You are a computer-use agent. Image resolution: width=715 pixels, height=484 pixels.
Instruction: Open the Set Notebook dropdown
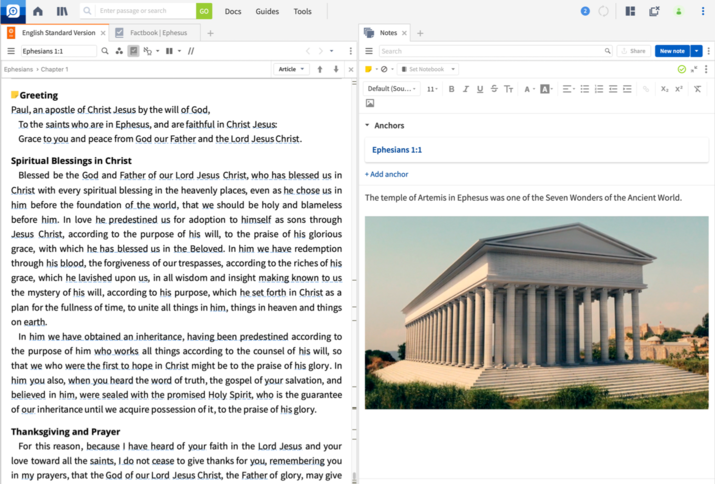click(428, 69)
